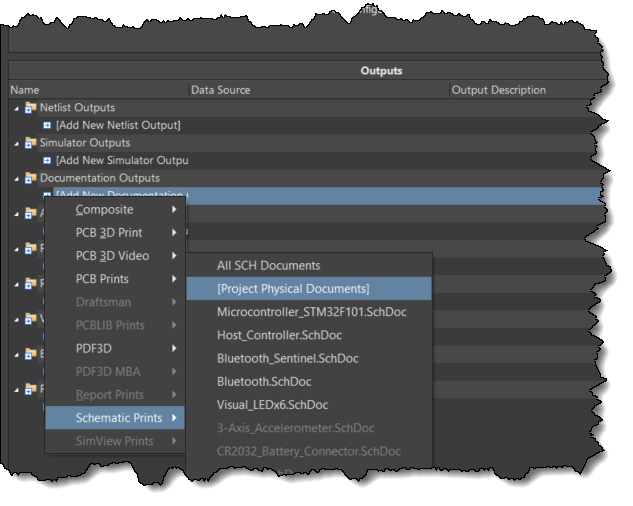Click the plus icon beside Add New Simulator Output

pyautogui.click(x=47, y=160)
